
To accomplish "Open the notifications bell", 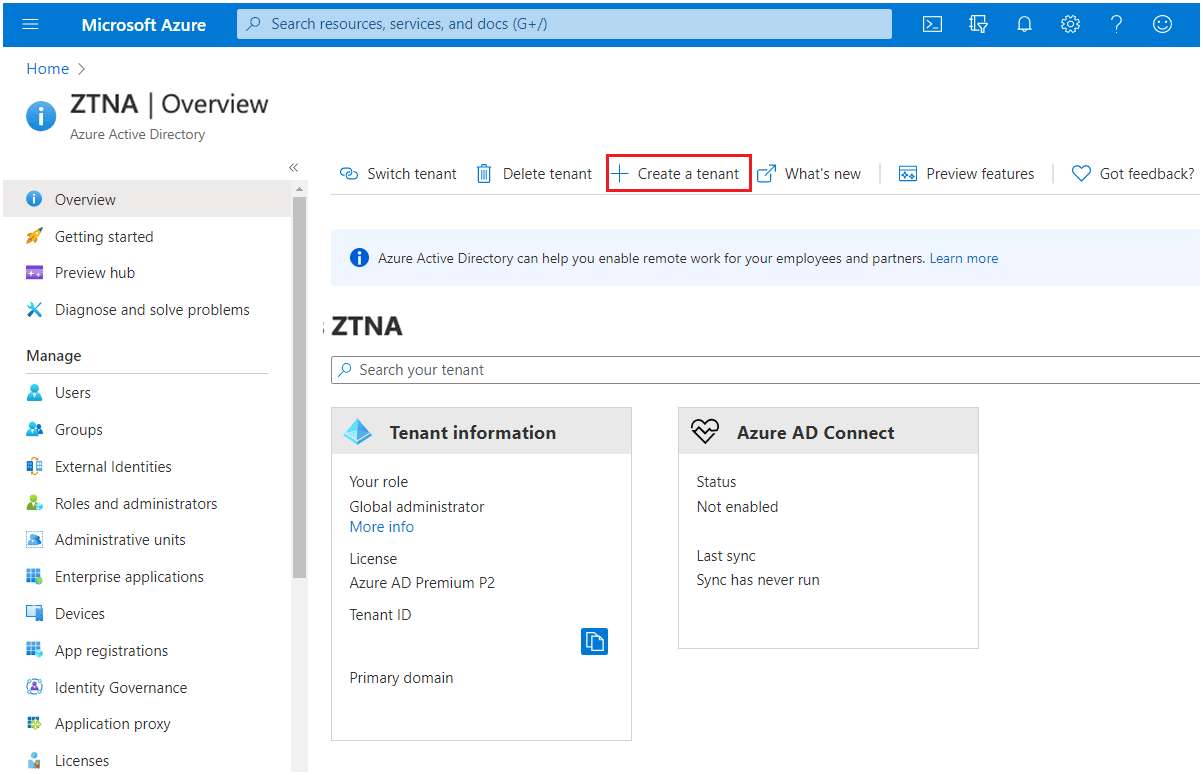I will (x=1024, y=24).
